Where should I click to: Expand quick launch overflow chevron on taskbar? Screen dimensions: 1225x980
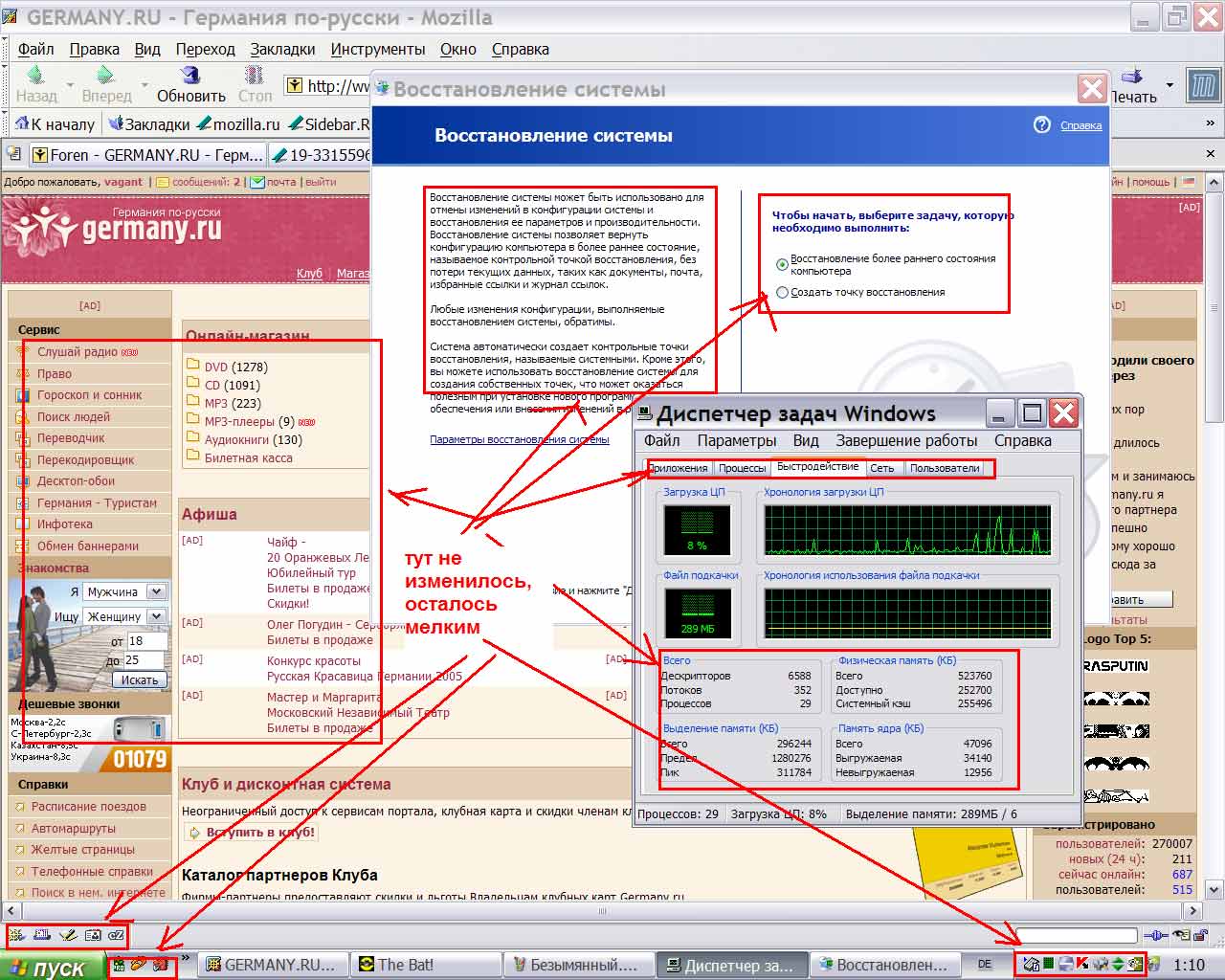[x=185, y=957]
